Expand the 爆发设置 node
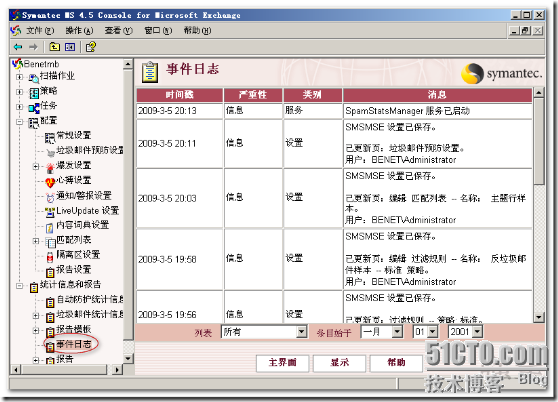Screen dimensions: 558x402 (36, 166)
